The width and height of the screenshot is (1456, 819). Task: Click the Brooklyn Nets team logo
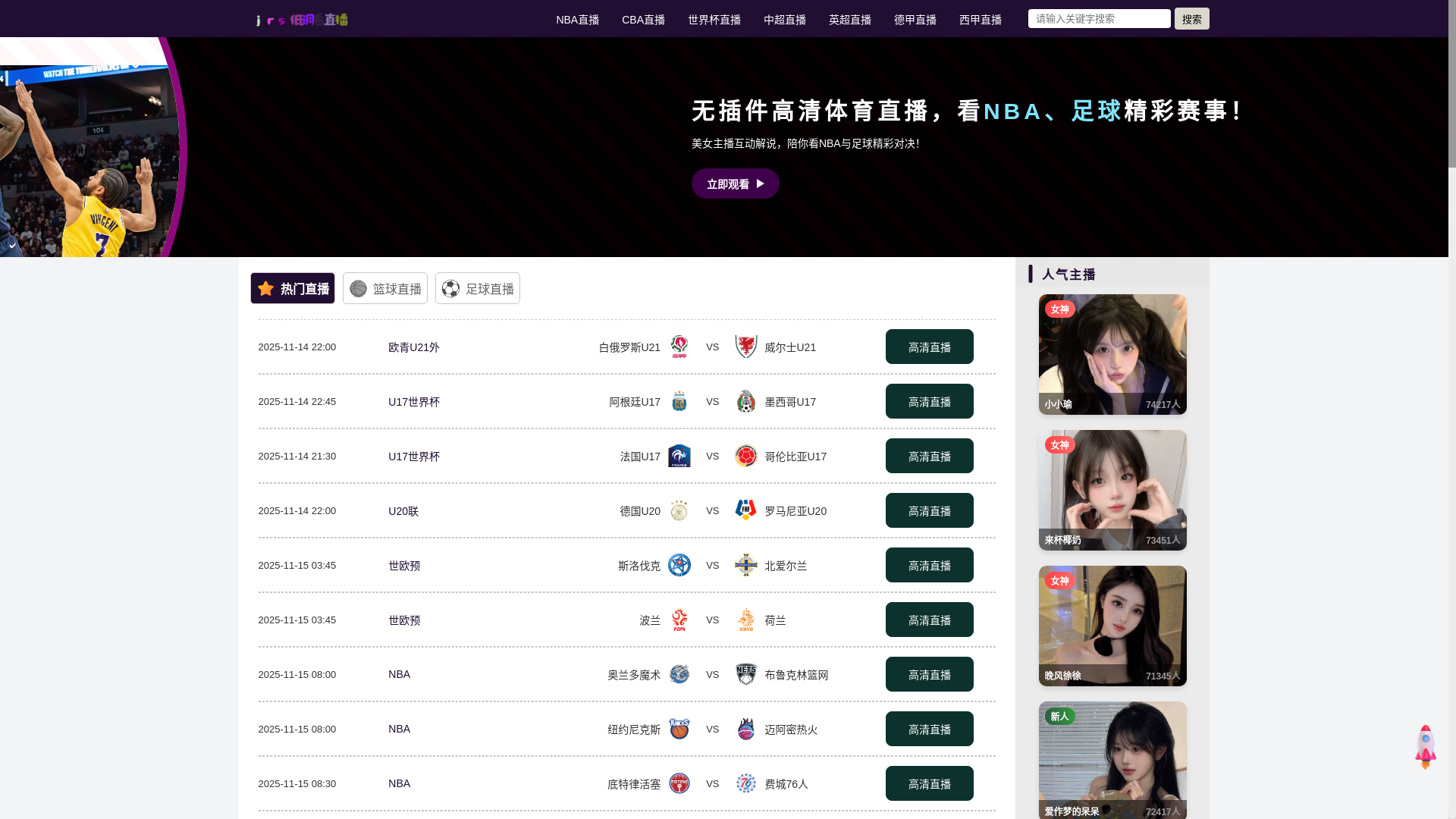pos(746,674)
